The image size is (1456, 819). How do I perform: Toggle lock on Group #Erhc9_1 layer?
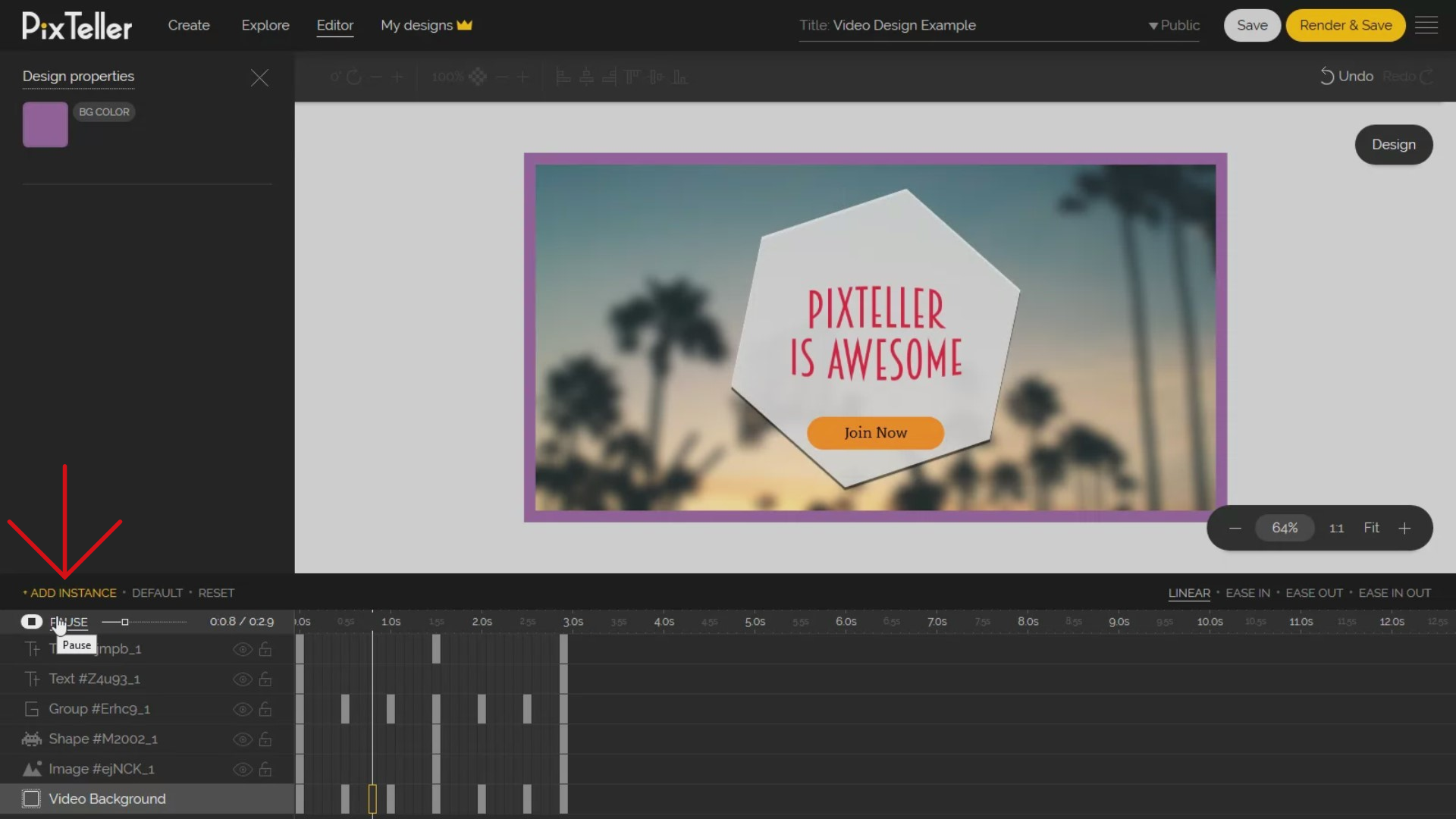(265, 709)
